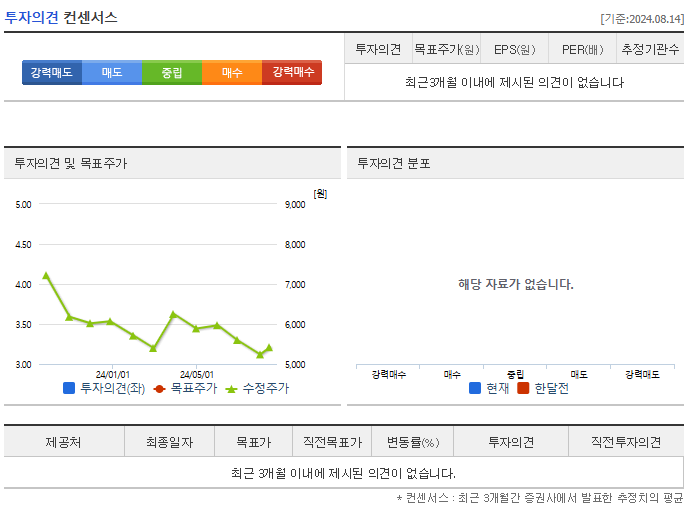Click the 중립 distribution axis label
688x509 pixels.
(516, 374)
